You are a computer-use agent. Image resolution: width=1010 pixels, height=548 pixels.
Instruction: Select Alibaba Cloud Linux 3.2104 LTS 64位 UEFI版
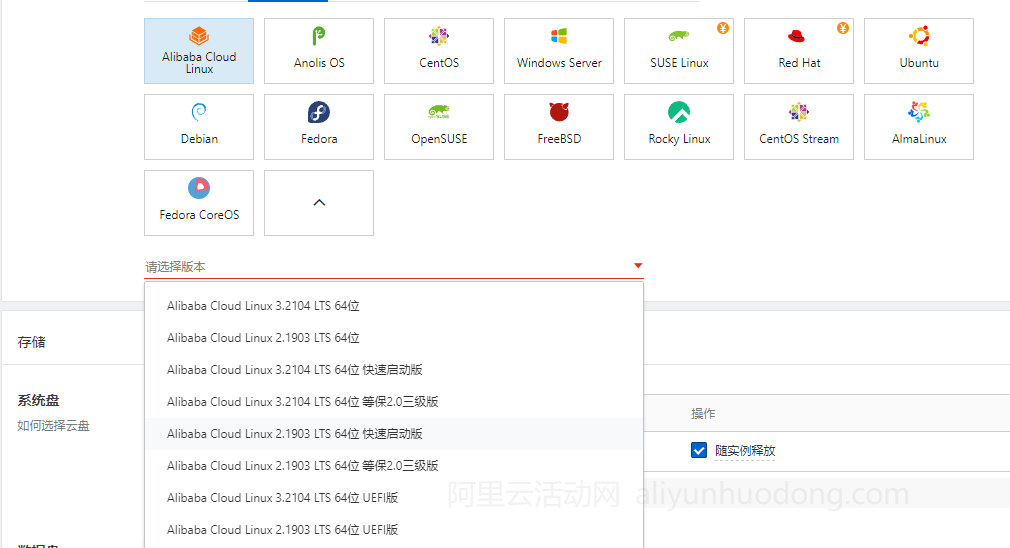click(394, 498)
